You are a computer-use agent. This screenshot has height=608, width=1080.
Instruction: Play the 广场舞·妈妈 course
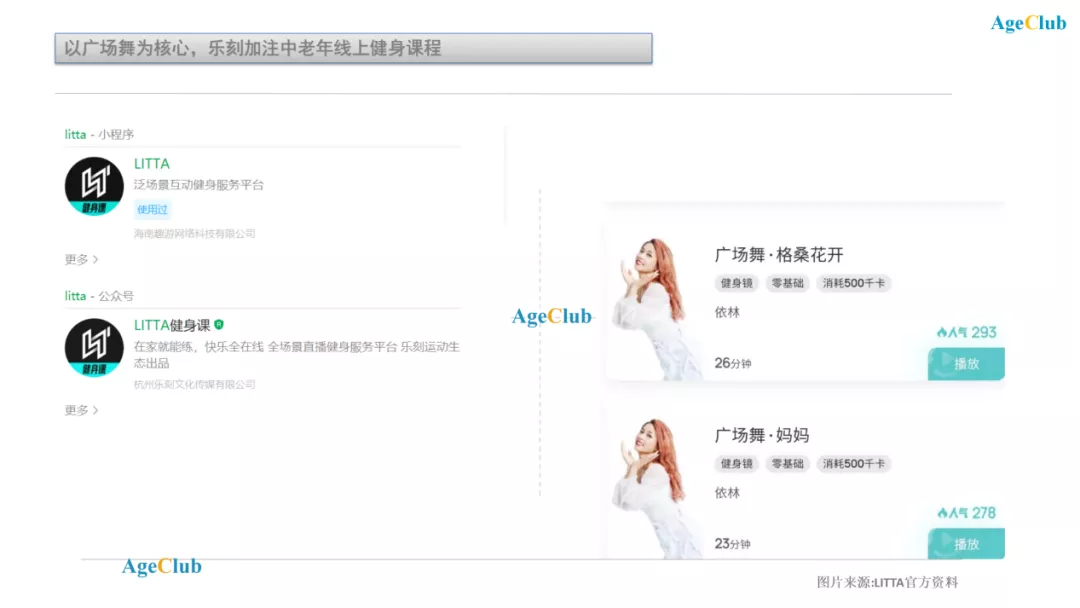(966, 544)
